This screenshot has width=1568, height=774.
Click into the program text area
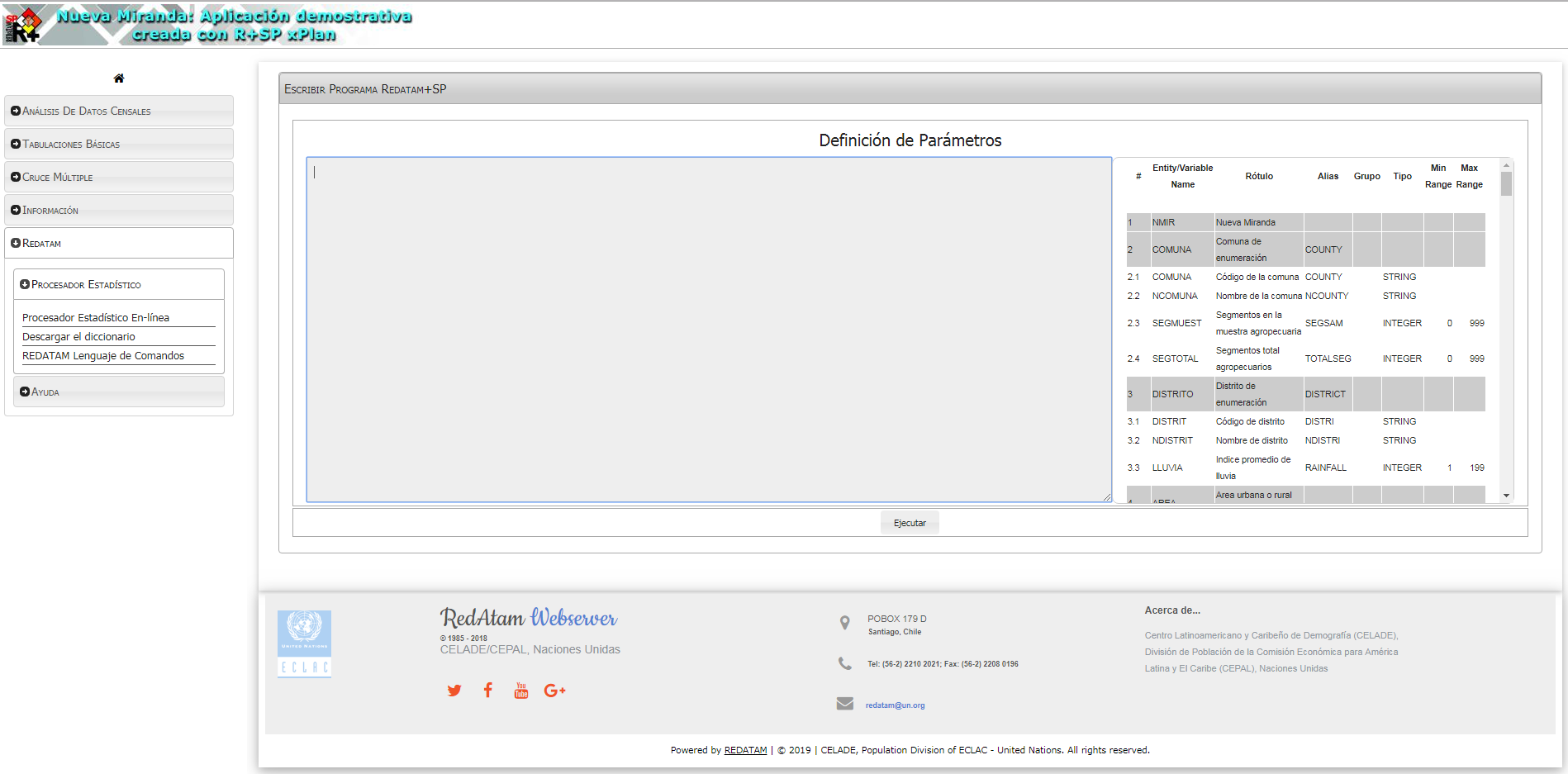click(709, 330)
